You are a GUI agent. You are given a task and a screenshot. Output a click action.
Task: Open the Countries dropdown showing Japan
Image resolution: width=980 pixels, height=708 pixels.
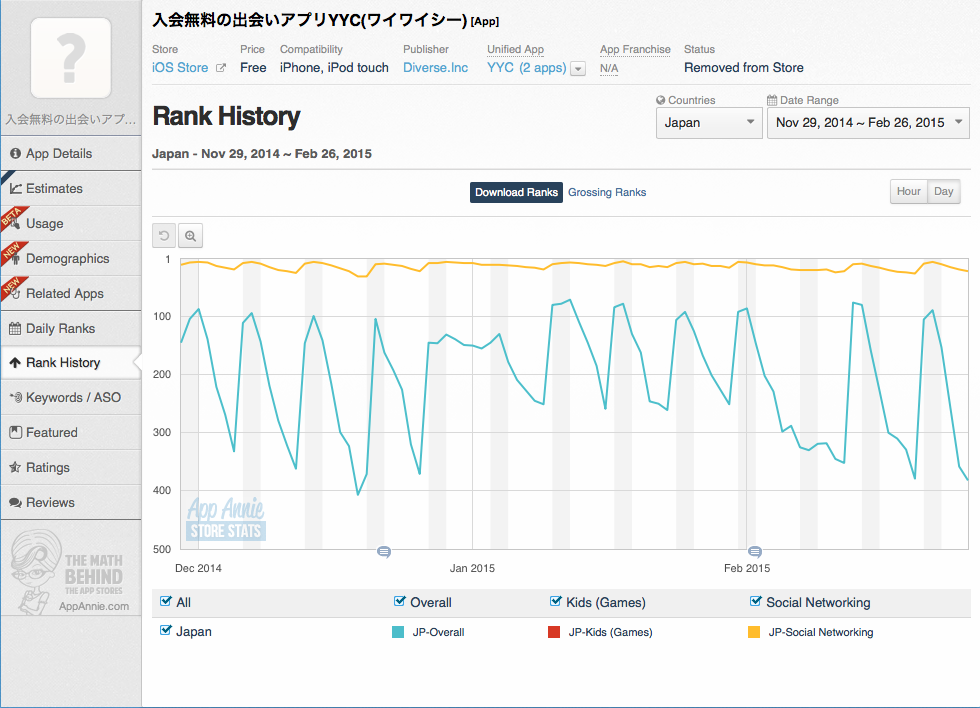tap(709, 123)
